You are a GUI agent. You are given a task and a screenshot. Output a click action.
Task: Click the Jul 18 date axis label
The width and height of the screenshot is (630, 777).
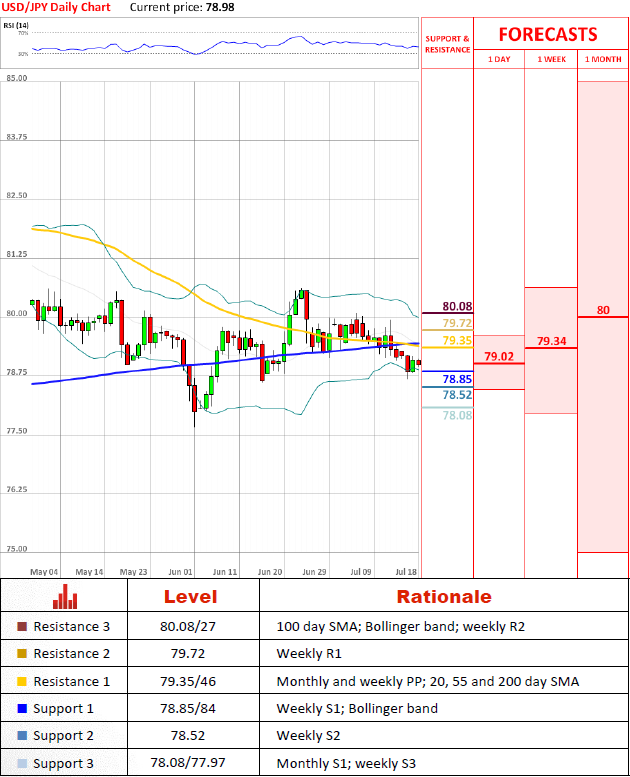click(x=406, y=572)
